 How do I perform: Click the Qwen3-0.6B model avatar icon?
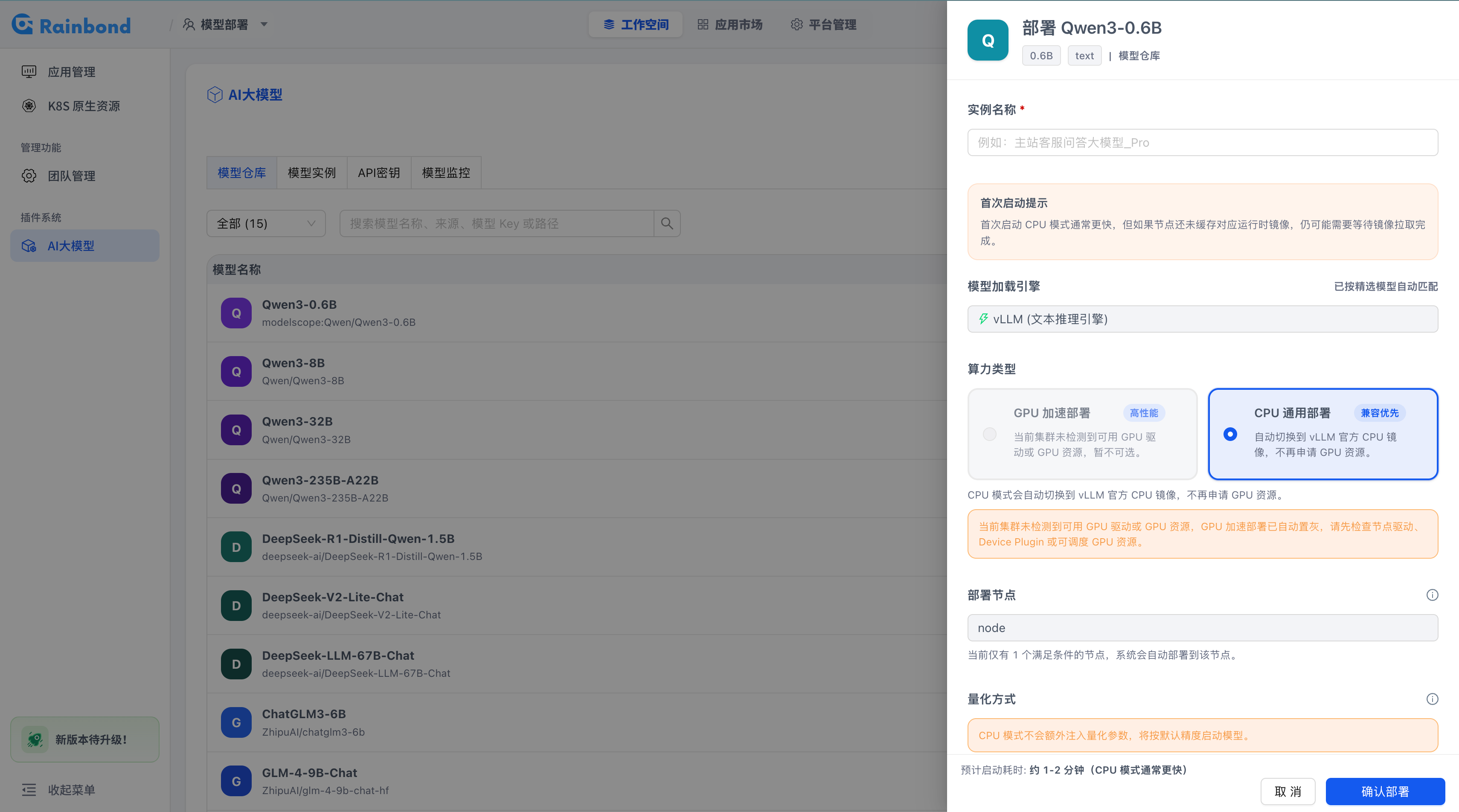pos(236,313)
